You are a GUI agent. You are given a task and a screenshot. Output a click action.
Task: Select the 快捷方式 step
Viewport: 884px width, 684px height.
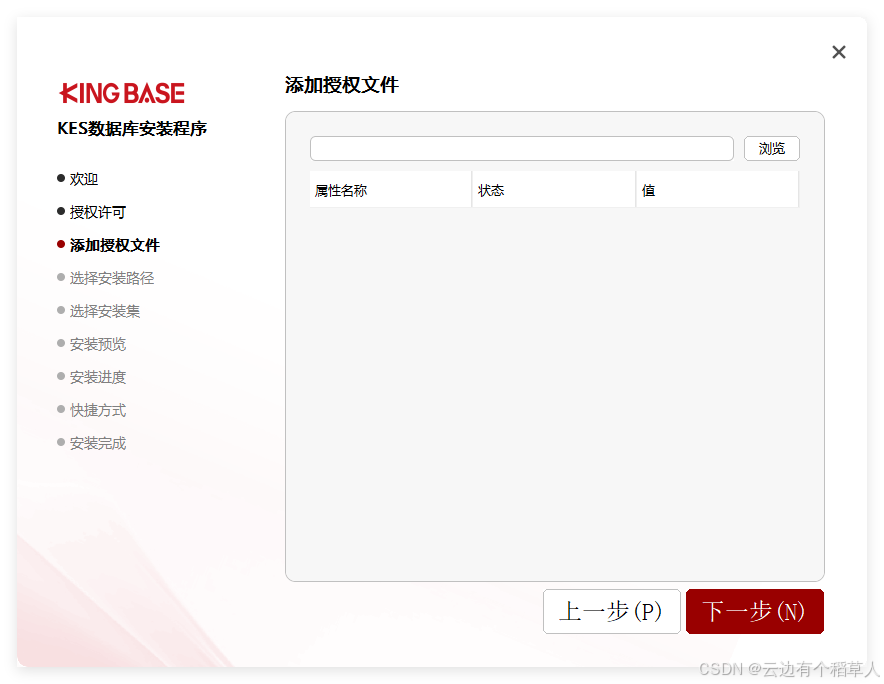tap(91, 410)
